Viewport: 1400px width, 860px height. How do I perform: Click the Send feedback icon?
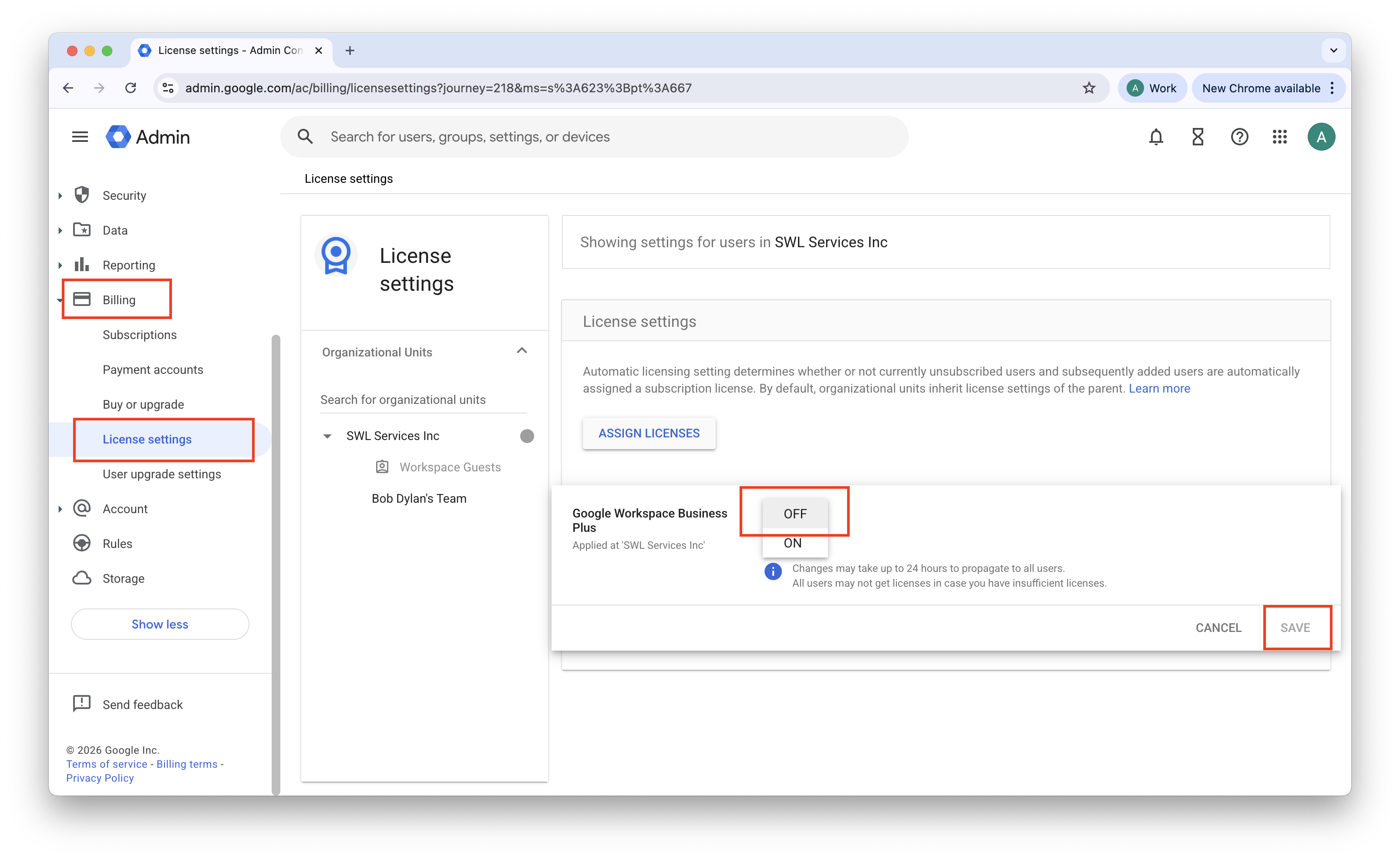click(x=82, y=704)
